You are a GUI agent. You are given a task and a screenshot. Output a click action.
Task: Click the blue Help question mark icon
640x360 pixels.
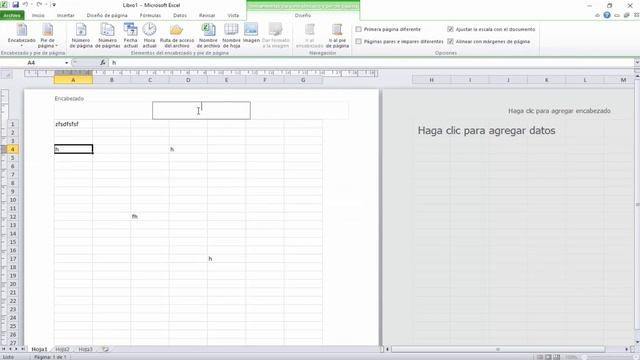click(607, 15)
